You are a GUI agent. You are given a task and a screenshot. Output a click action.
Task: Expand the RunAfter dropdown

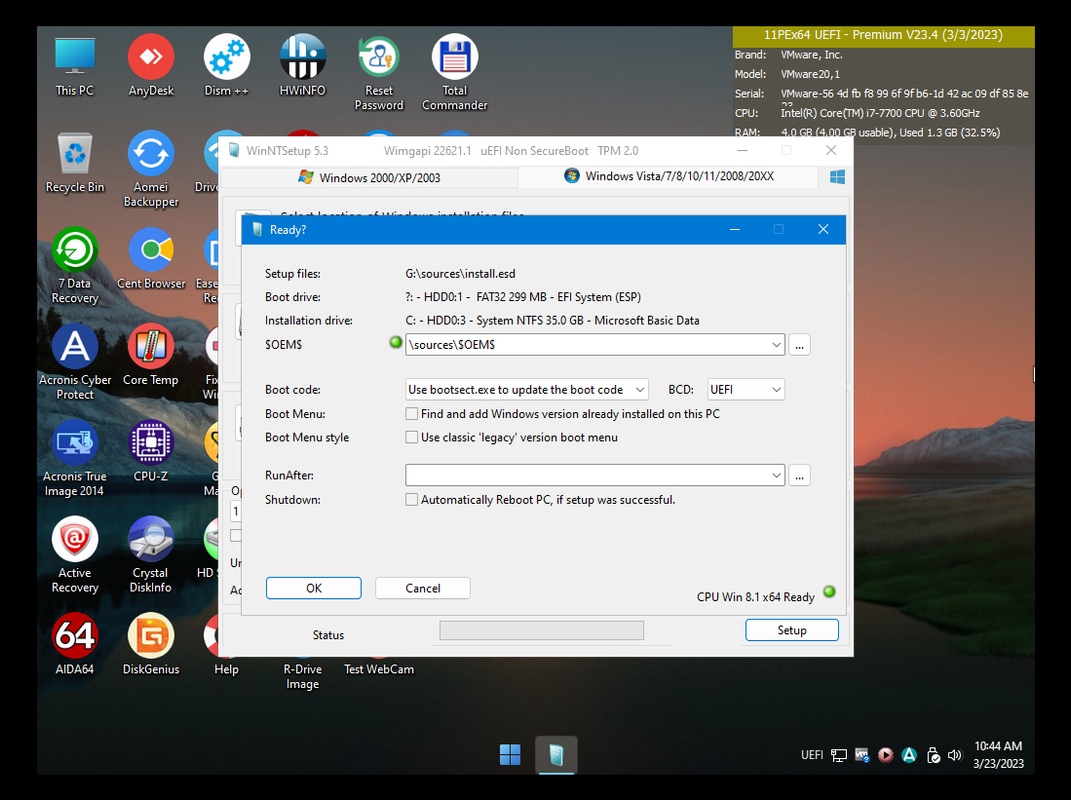[x=776, y=475]
